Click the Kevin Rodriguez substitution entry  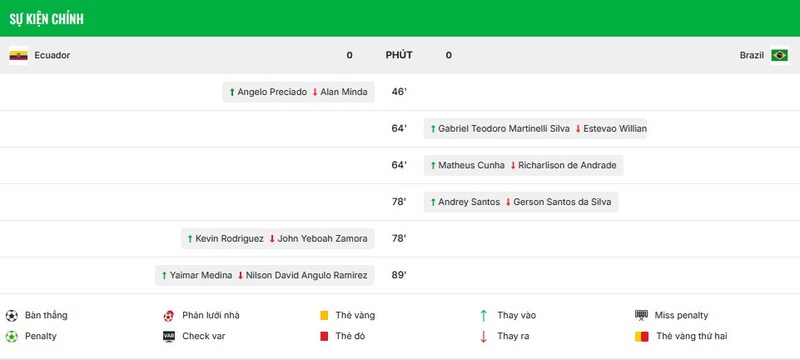point(278,239)
